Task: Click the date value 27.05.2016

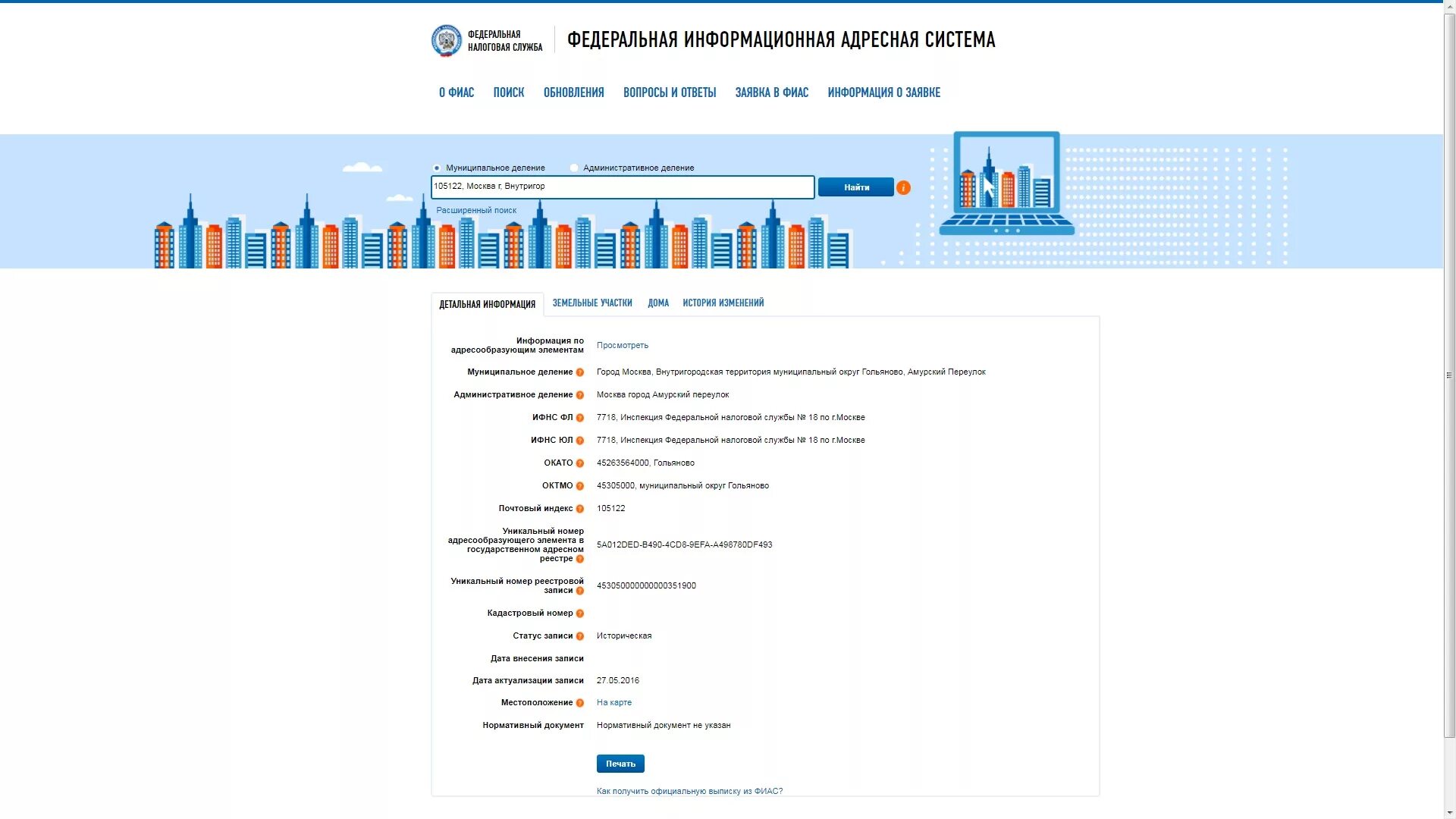Action: pos(618,681)
